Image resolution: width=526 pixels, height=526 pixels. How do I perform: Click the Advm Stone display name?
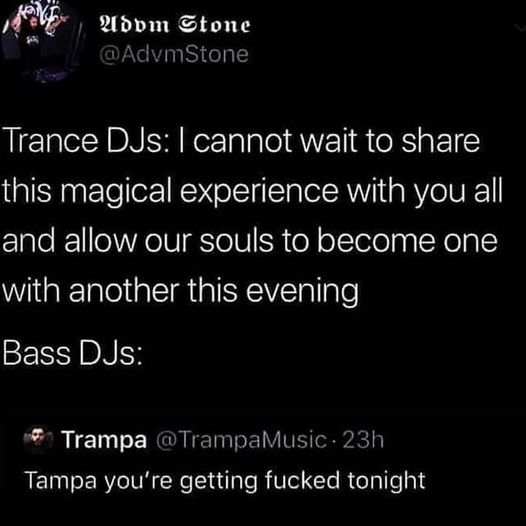point(175,25)
